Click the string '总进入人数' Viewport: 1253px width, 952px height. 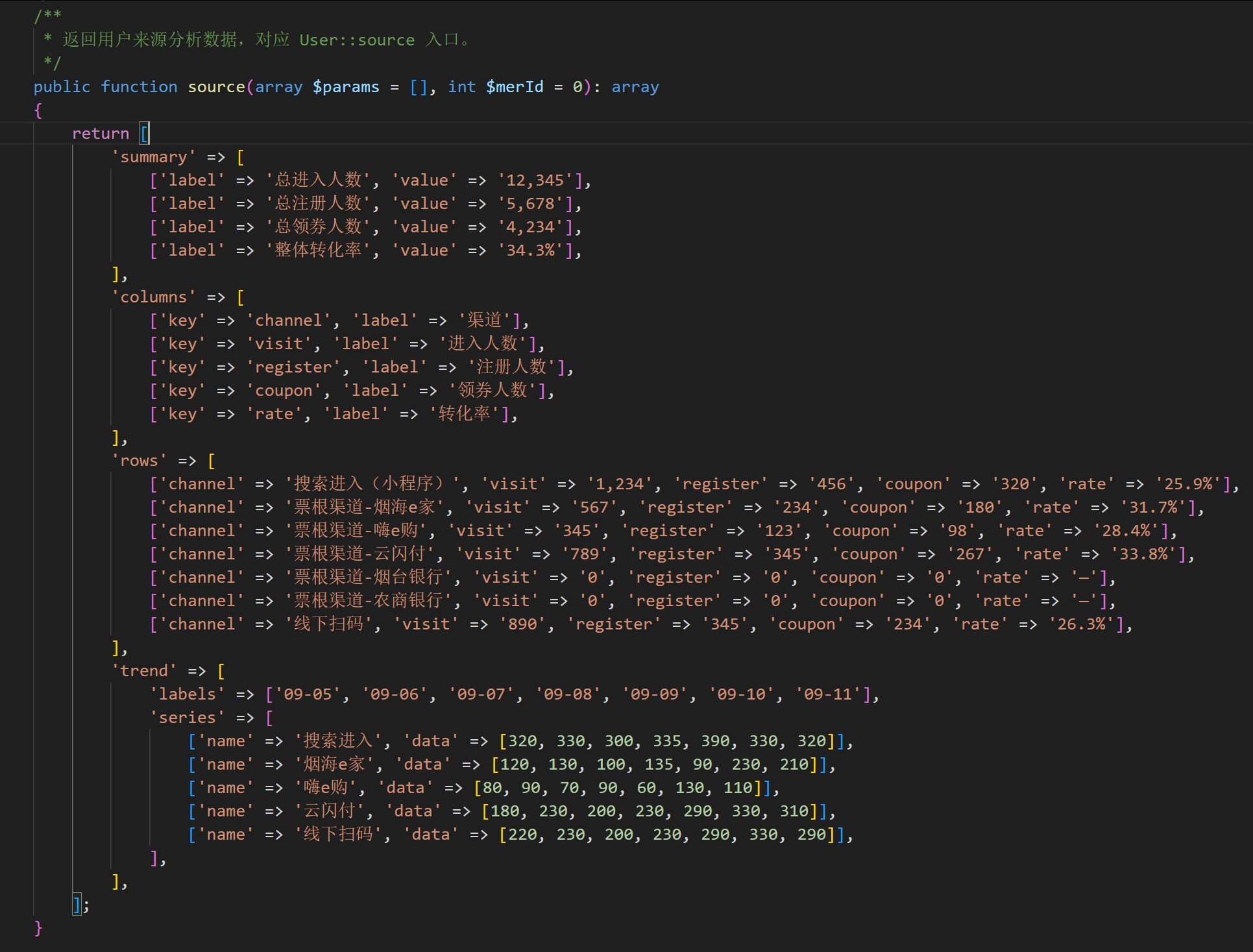(318, 180)
